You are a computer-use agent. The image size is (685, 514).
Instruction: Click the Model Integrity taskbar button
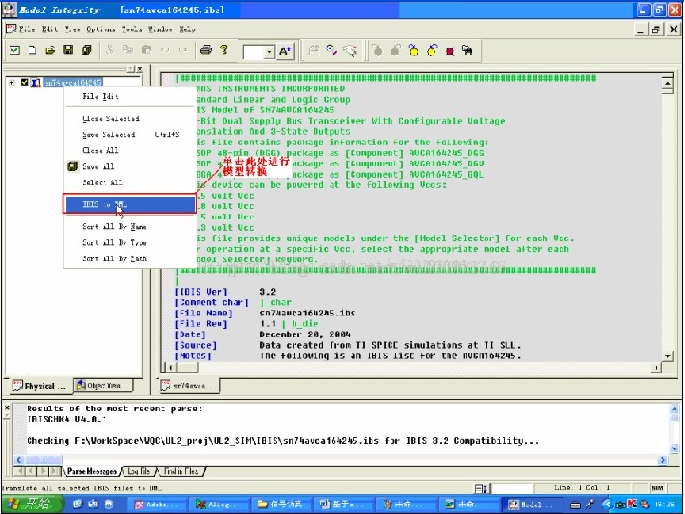pos(530,504)
